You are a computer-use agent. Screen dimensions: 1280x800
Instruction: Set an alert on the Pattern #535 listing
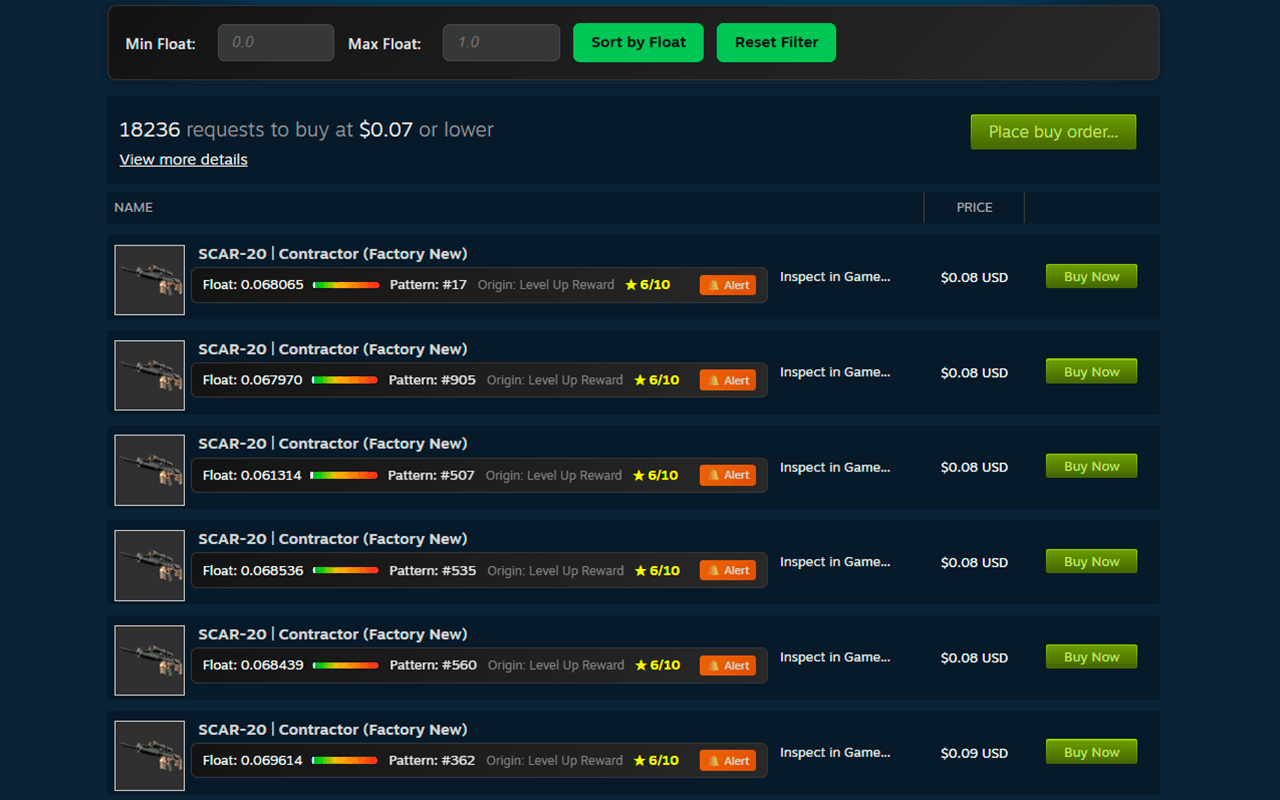(727, 570)
